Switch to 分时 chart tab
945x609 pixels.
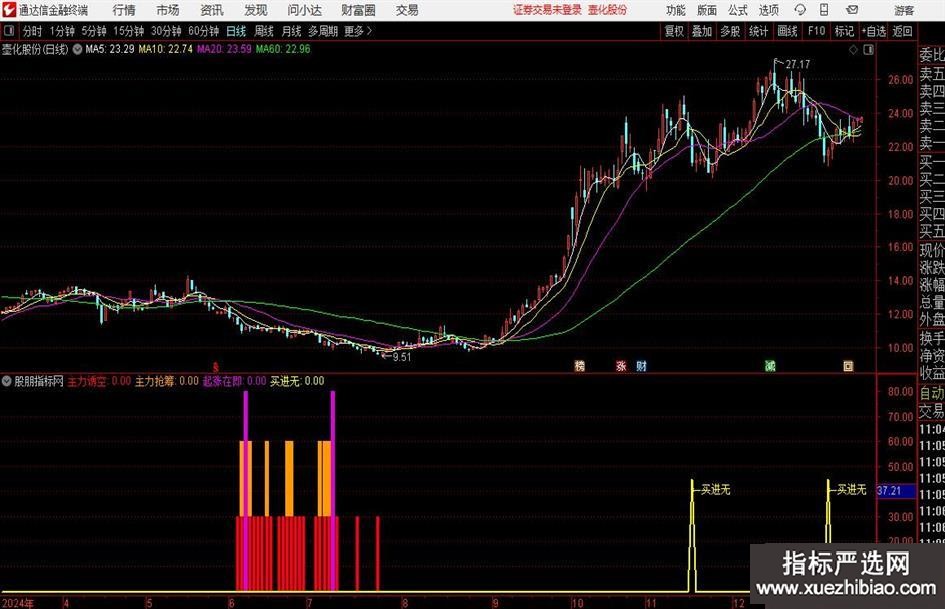(33, 31)
